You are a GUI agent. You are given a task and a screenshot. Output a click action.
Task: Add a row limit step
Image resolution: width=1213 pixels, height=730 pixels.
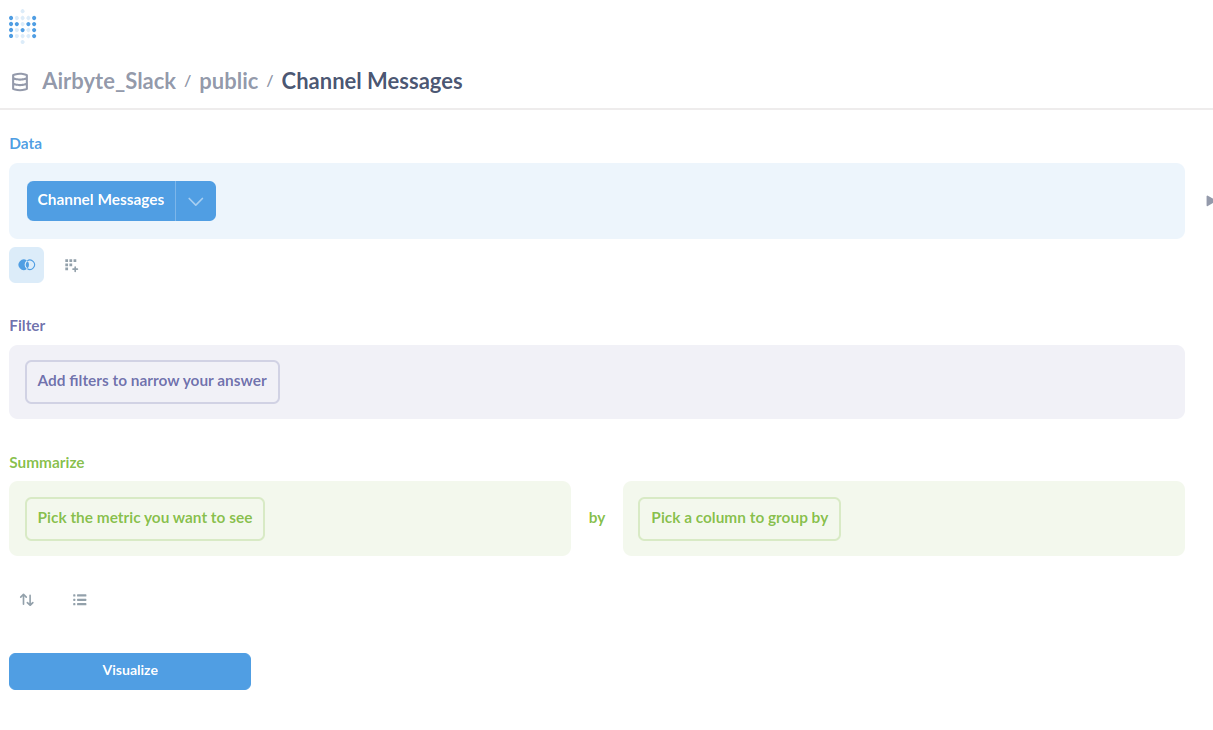80,600
